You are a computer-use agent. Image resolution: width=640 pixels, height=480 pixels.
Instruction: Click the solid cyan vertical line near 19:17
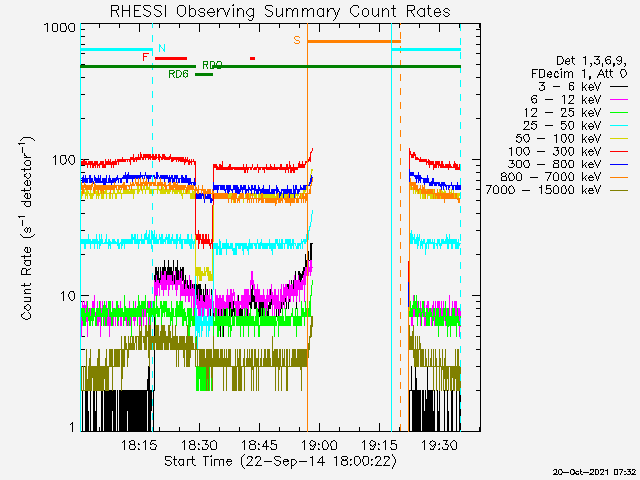pyautogui.click(x=391, y=229)
